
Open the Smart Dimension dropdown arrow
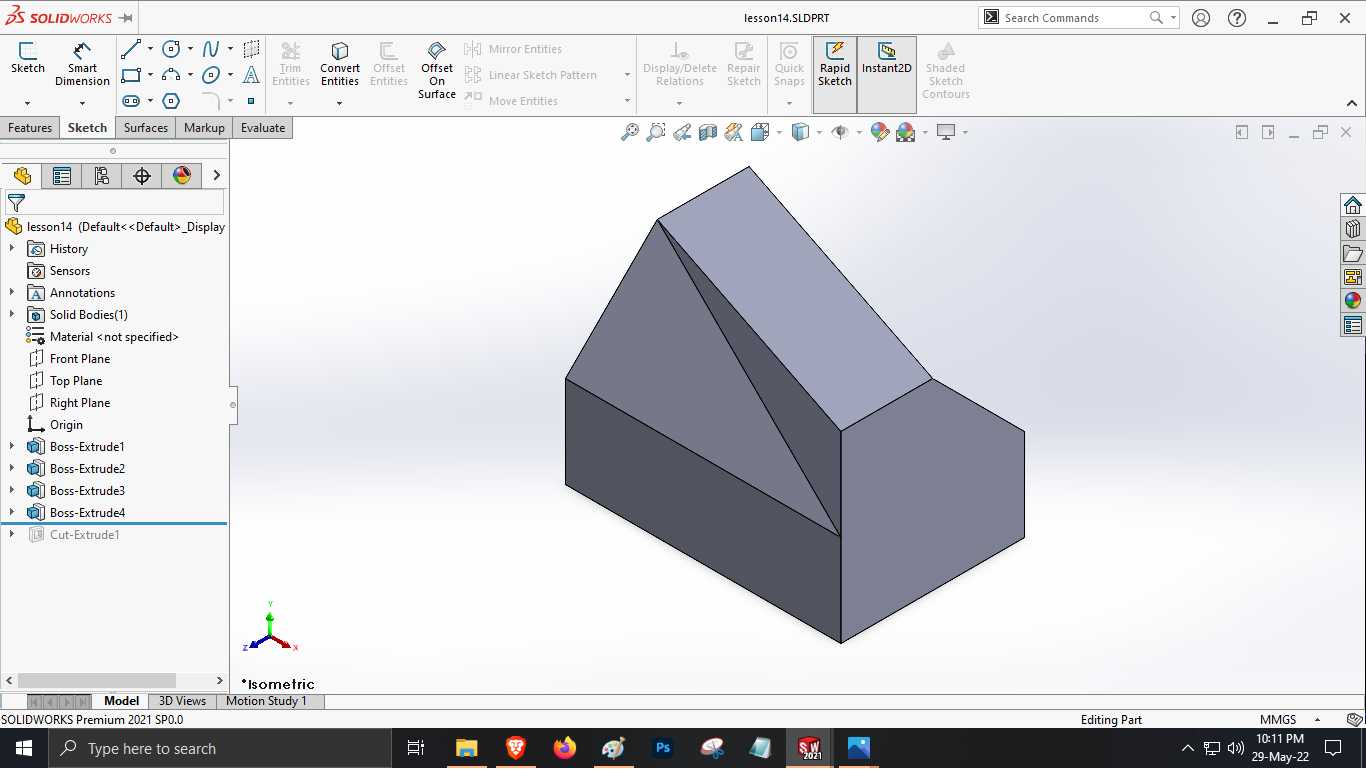(x=82, y=103)
